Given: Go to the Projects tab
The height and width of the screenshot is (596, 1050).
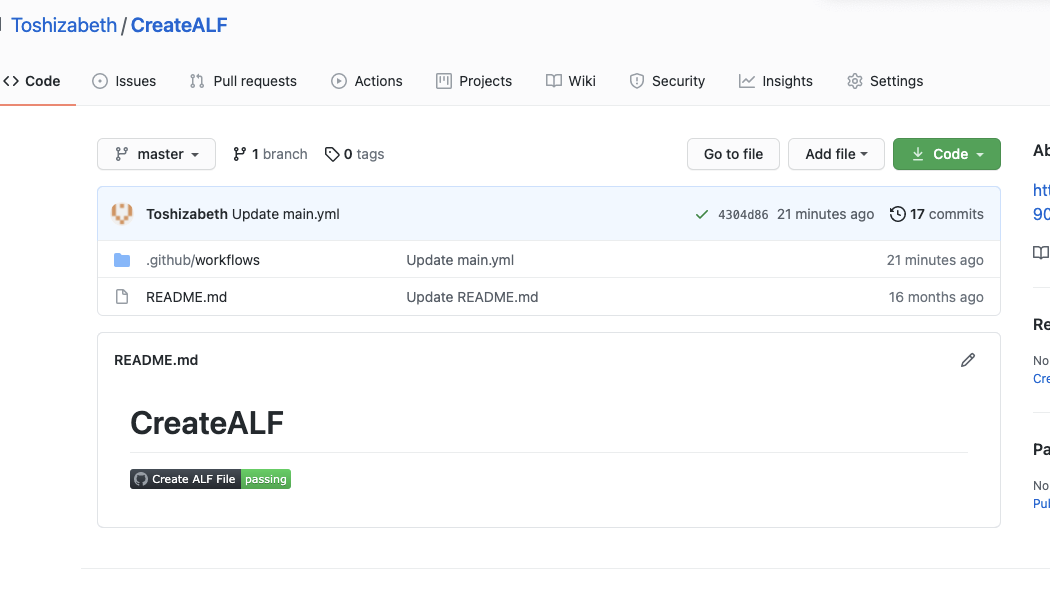Looking at the screenshot, I should [473, 81].
